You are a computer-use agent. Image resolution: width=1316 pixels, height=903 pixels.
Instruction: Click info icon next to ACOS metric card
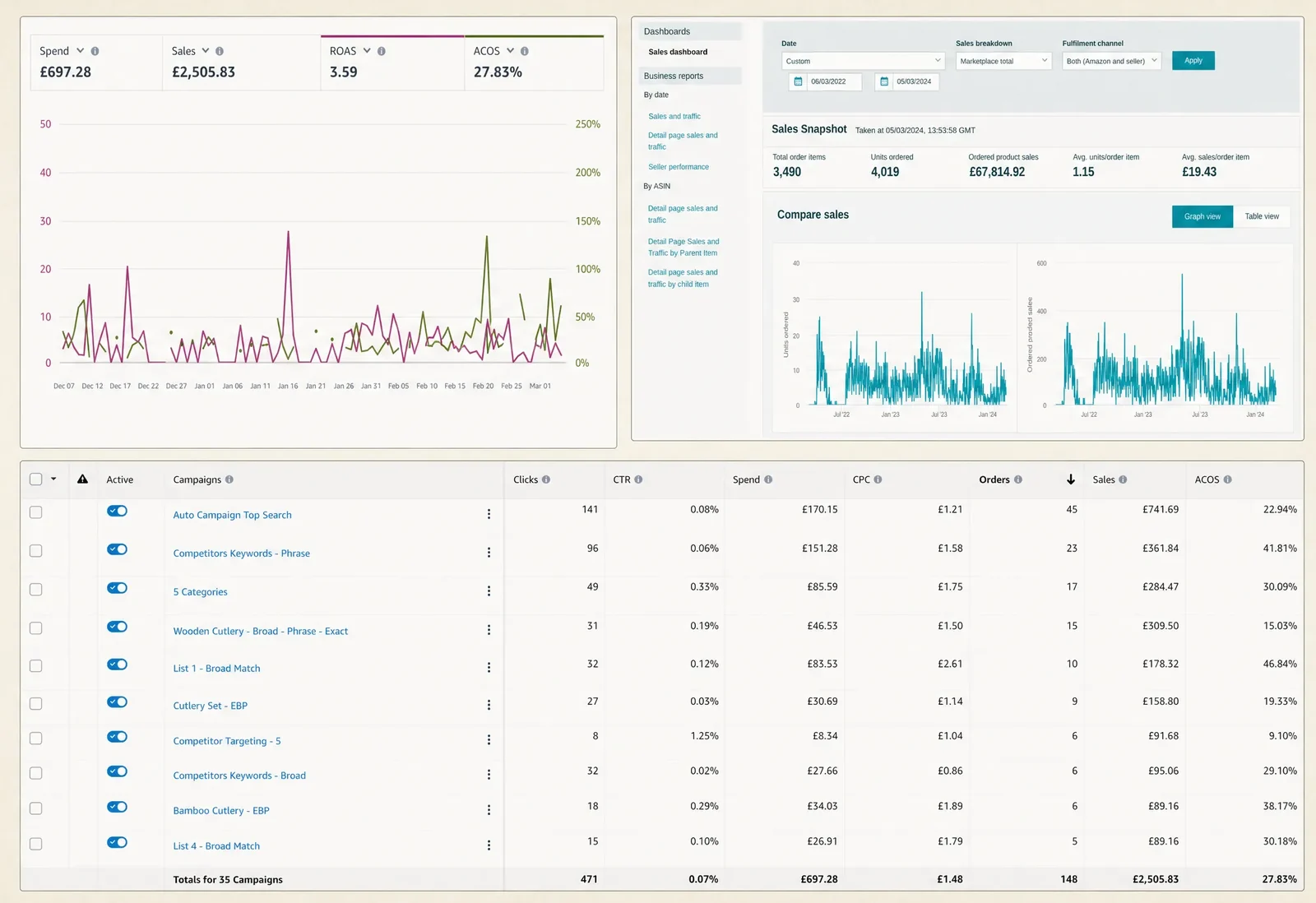tap(525, 51)
